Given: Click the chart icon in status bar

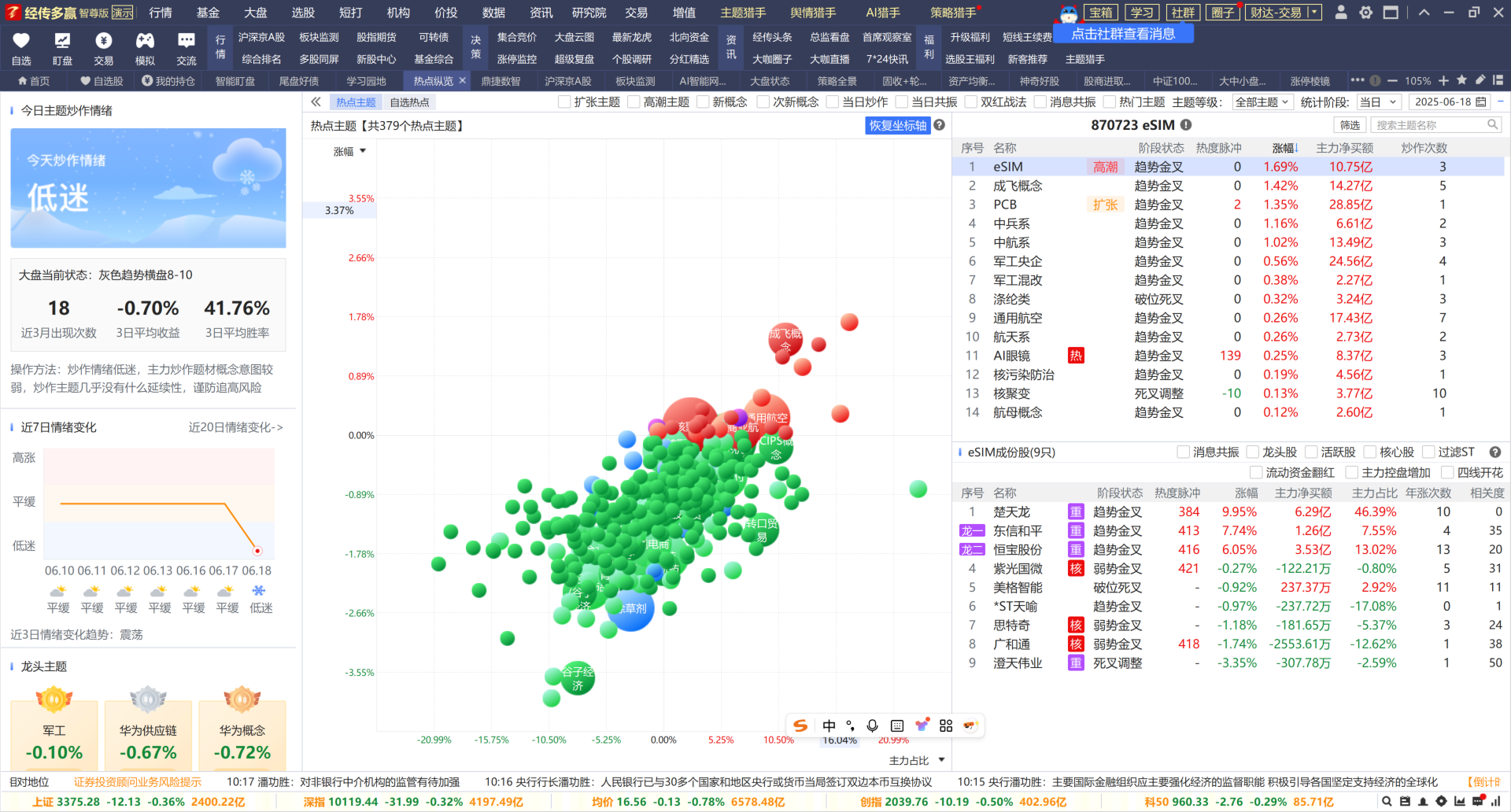Looking at the screenshot, I should click(1460, 801).
